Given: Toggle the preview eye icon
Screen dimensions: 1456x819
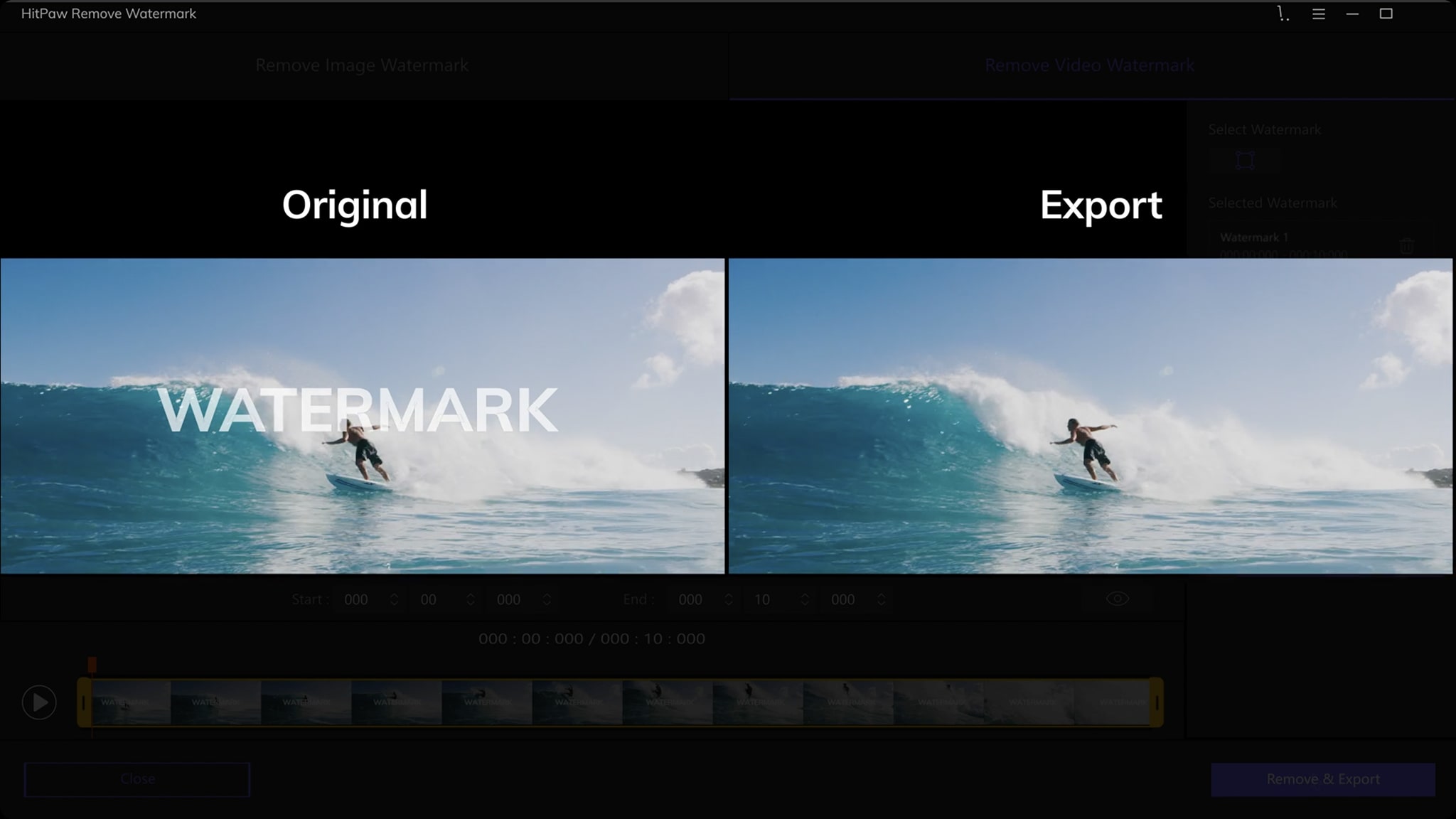Looking at the screenshot, I should click(1117, 599).
